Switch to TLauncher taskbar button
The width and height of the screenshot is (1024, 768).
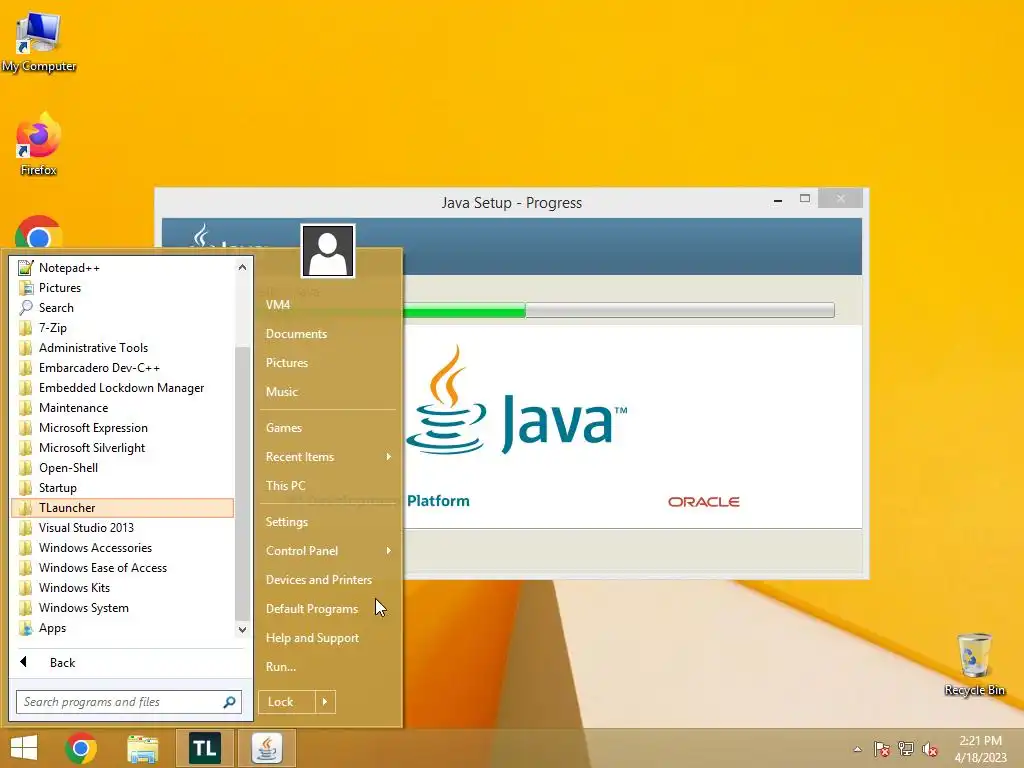pos(204,748)
